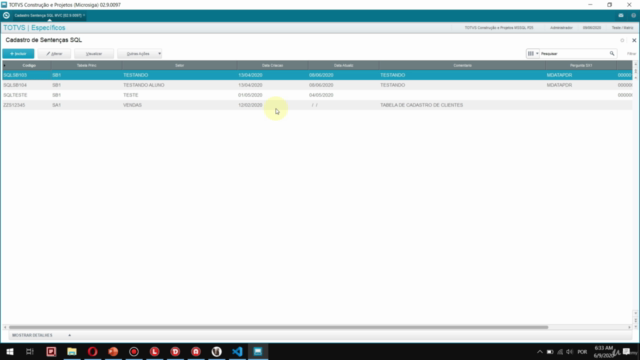
Task: Open the Windows Start menu
Action: point(10,351)
